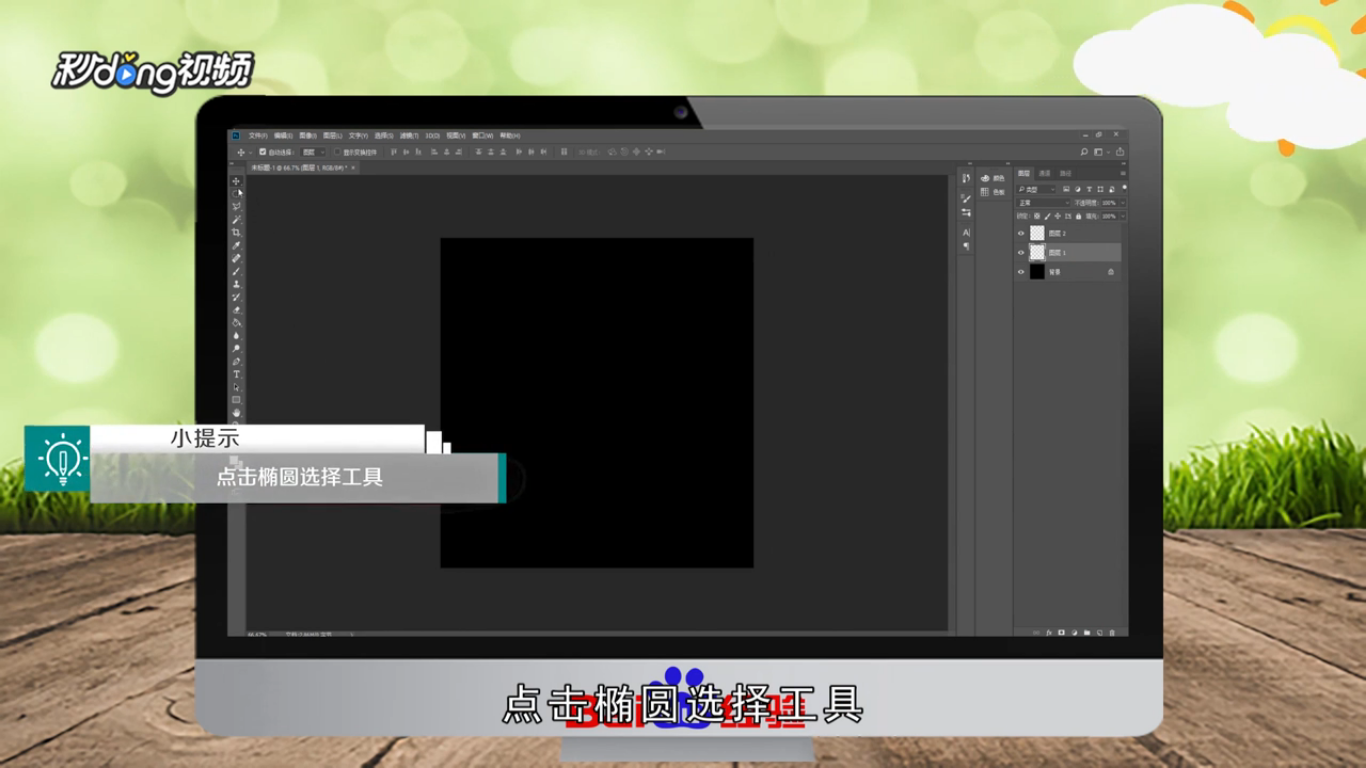This screenshot has width=1366, height=768.
Task: Select the Dodge tool
Action: pos(236,348)
